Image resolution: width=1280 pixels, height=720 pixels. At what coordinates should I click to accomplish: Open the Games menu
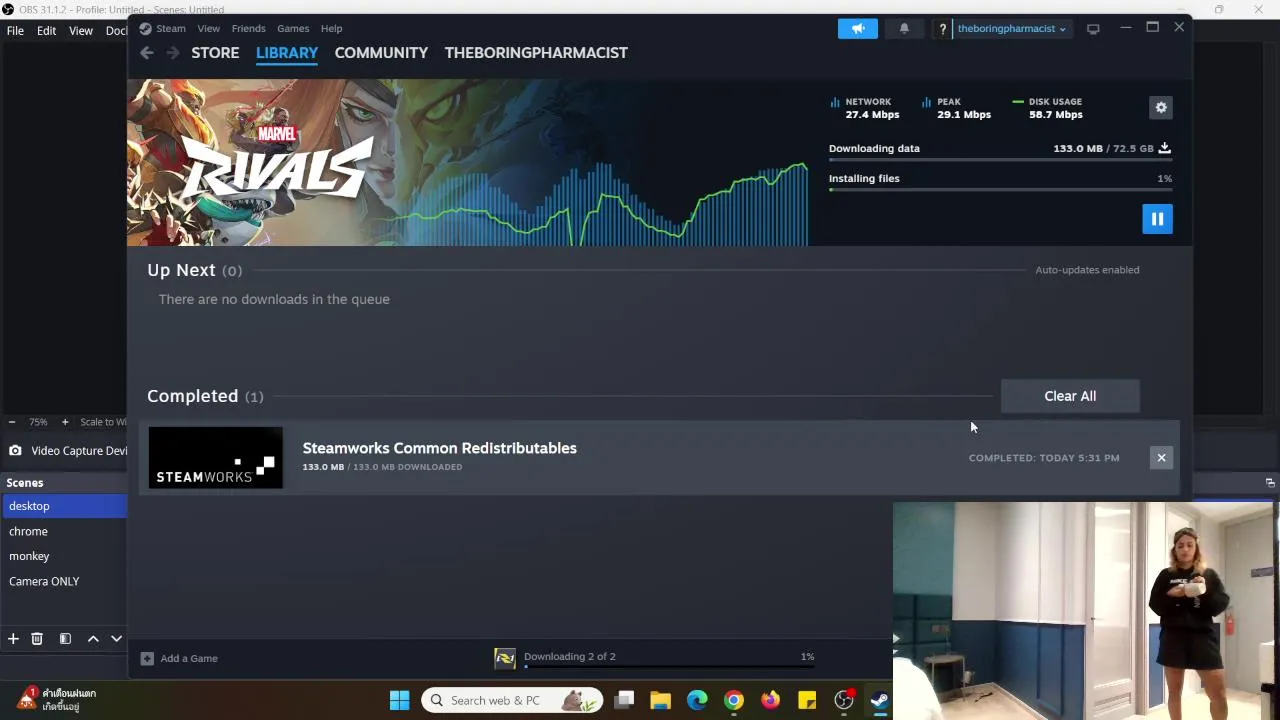pos(293,28)
